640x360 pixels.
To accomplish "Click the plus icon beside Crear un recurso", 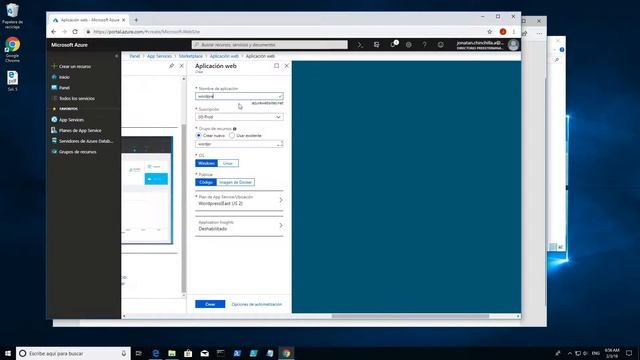I will [54, 66].
